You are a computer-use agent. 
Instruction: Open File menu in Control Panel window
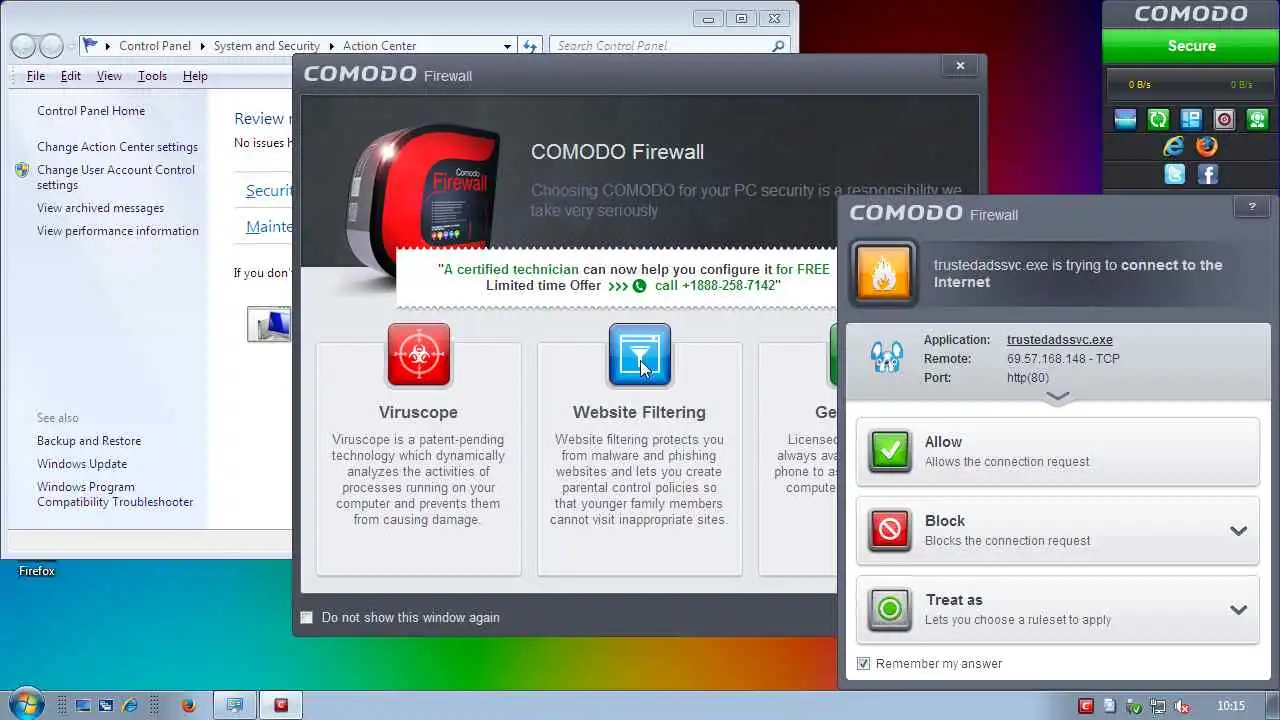click(36, 76)
